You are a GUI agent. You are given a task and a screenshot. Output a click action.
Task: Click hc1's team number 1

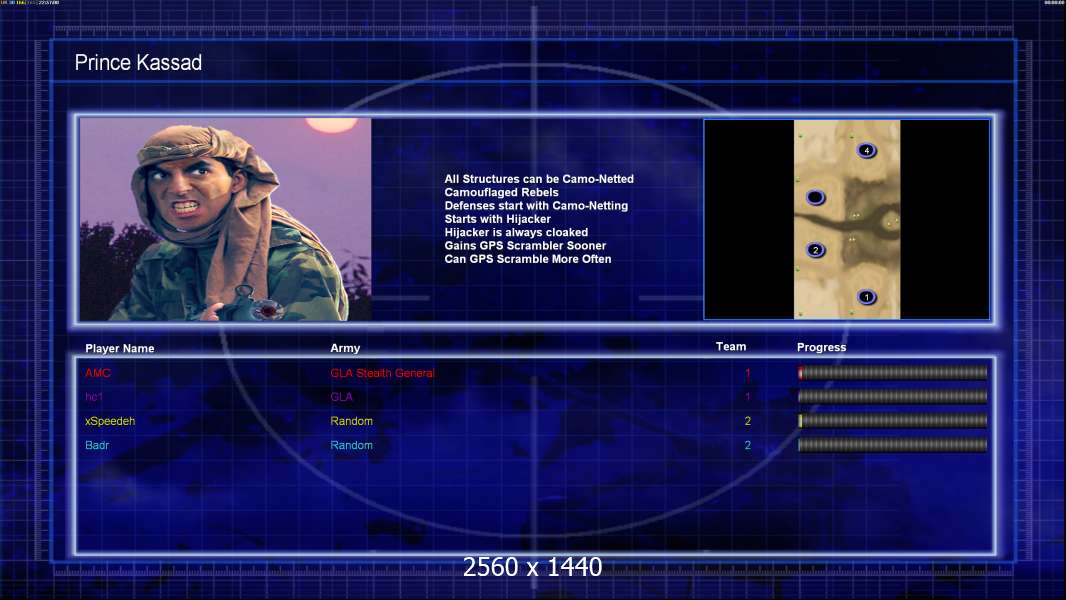coord(748,397)
